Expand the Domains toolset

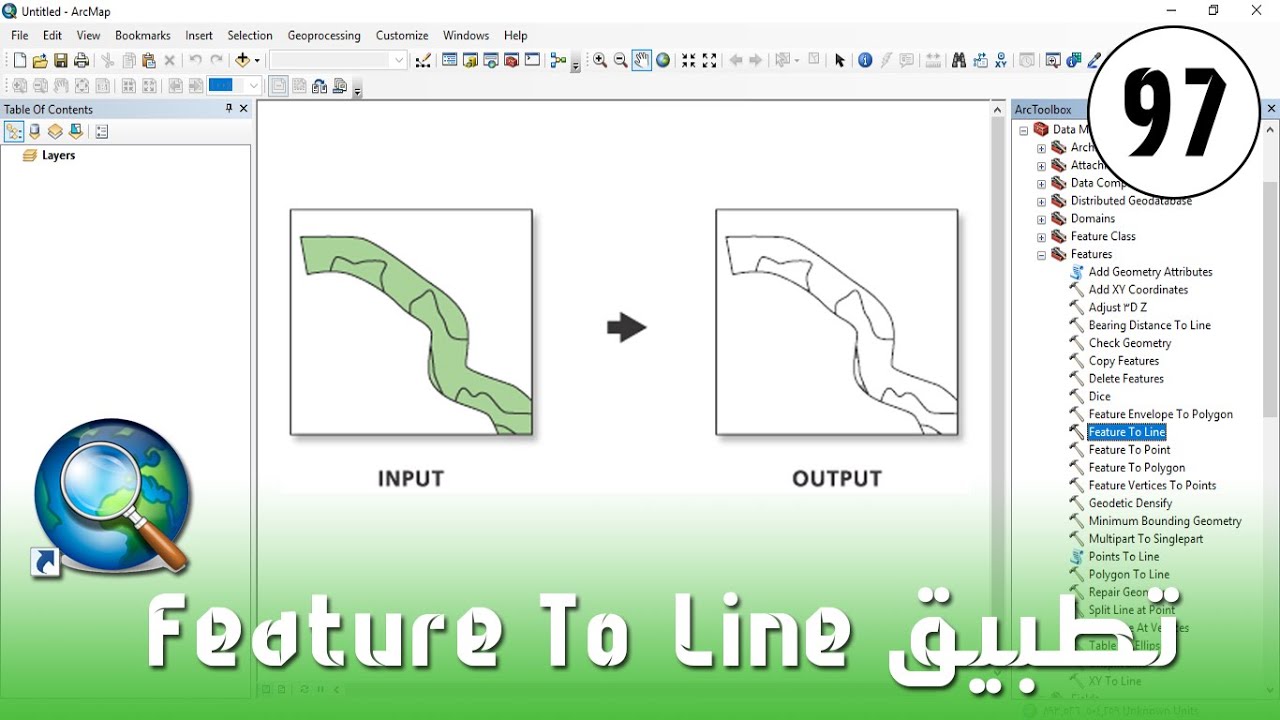click(1041, 219)
